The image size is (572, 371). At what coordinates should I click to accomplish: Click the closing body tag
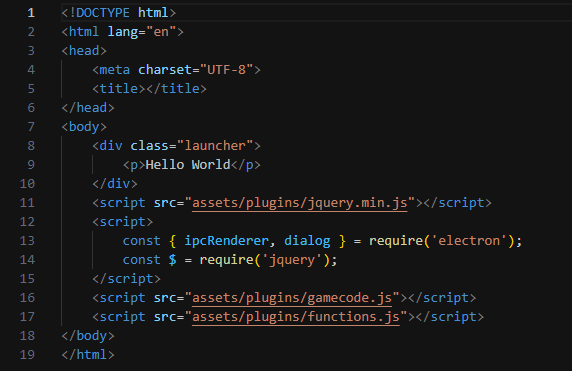[88, 336]
